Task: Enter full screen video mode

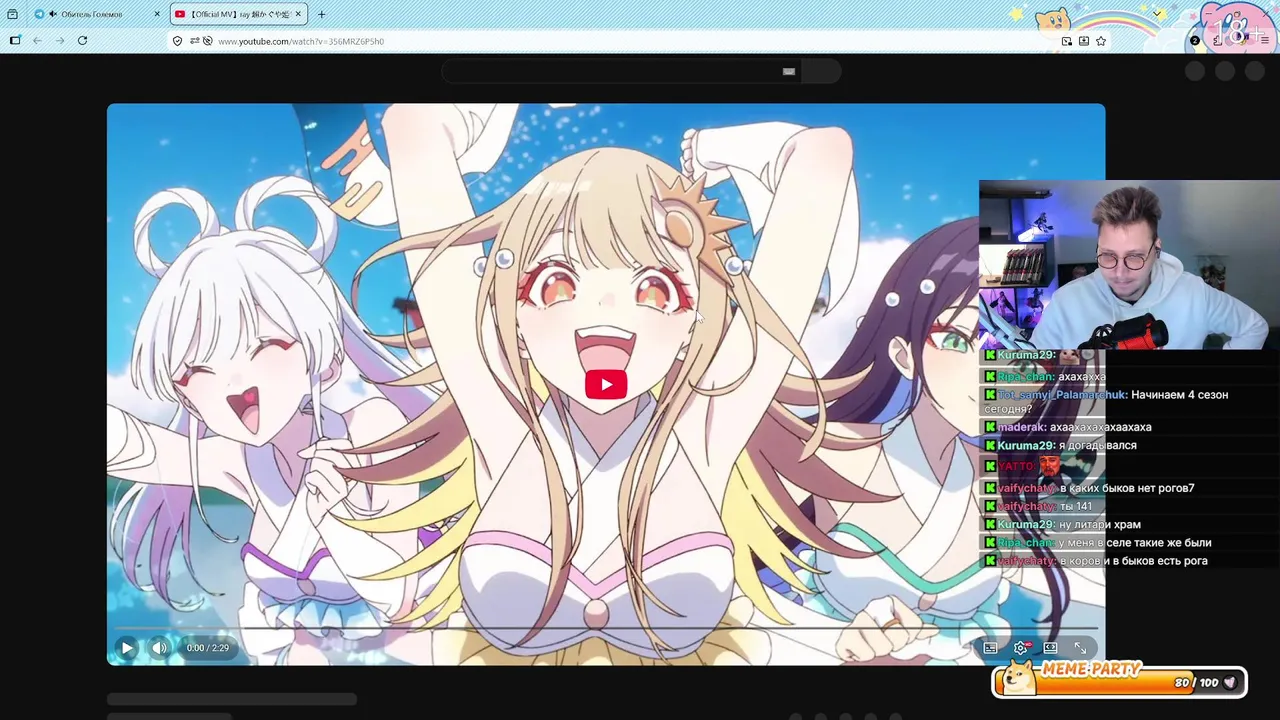Action: [x=1080, y=648]
